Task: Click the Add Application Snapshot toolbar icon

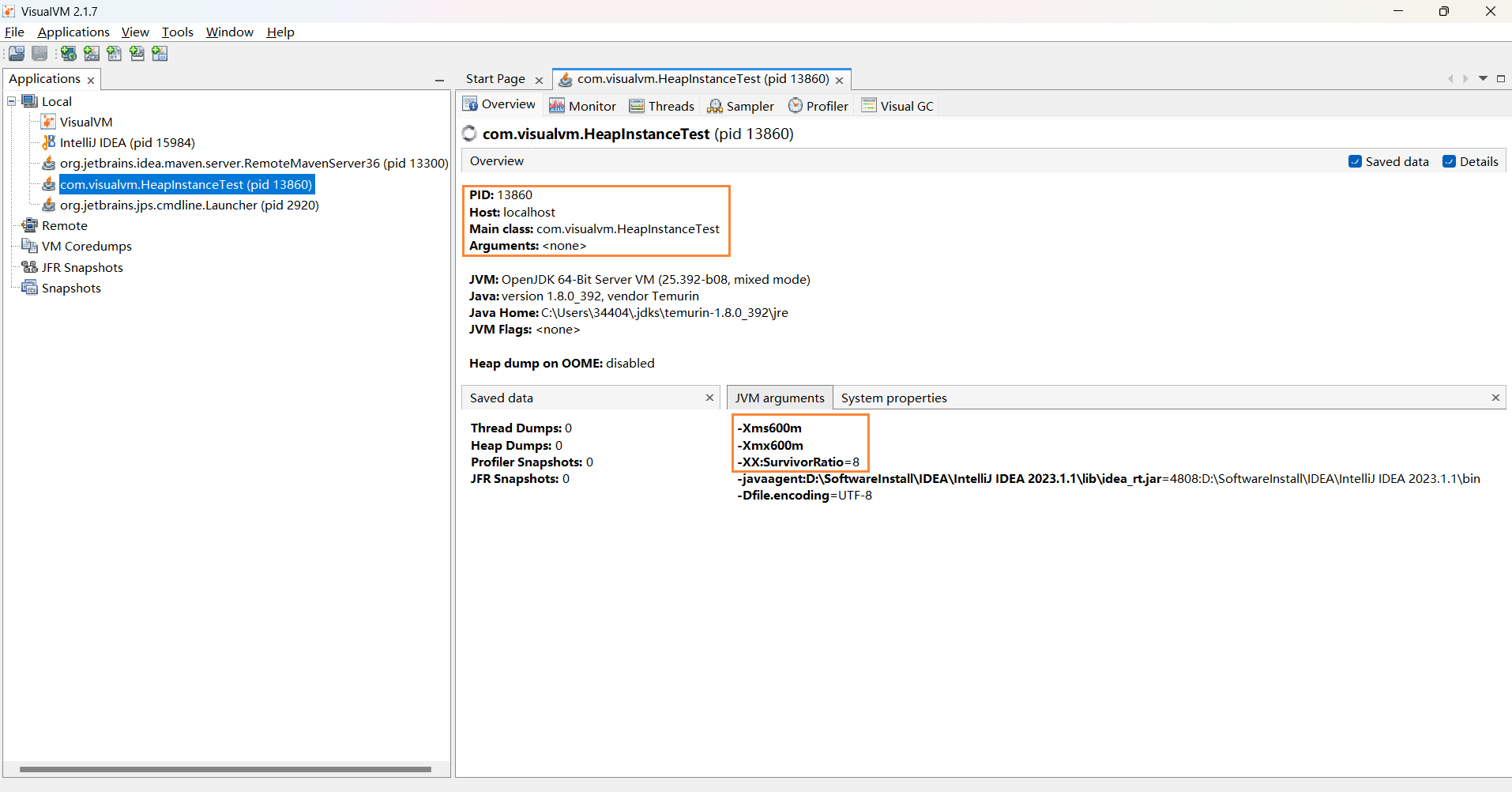Action: pos(160,54)
